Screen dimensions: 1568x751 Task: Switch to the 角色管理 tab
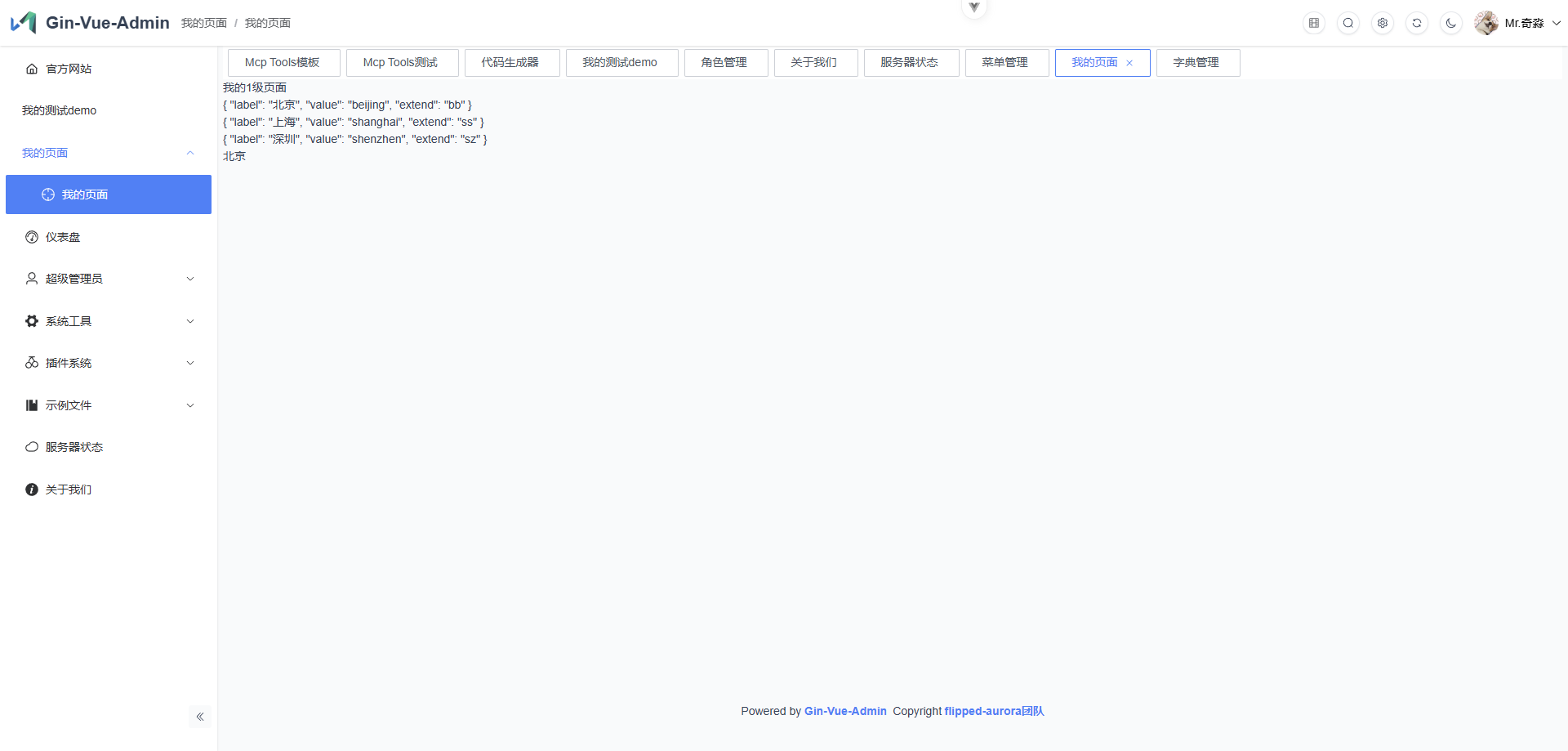pyautogui.click(x=726, y=63)
